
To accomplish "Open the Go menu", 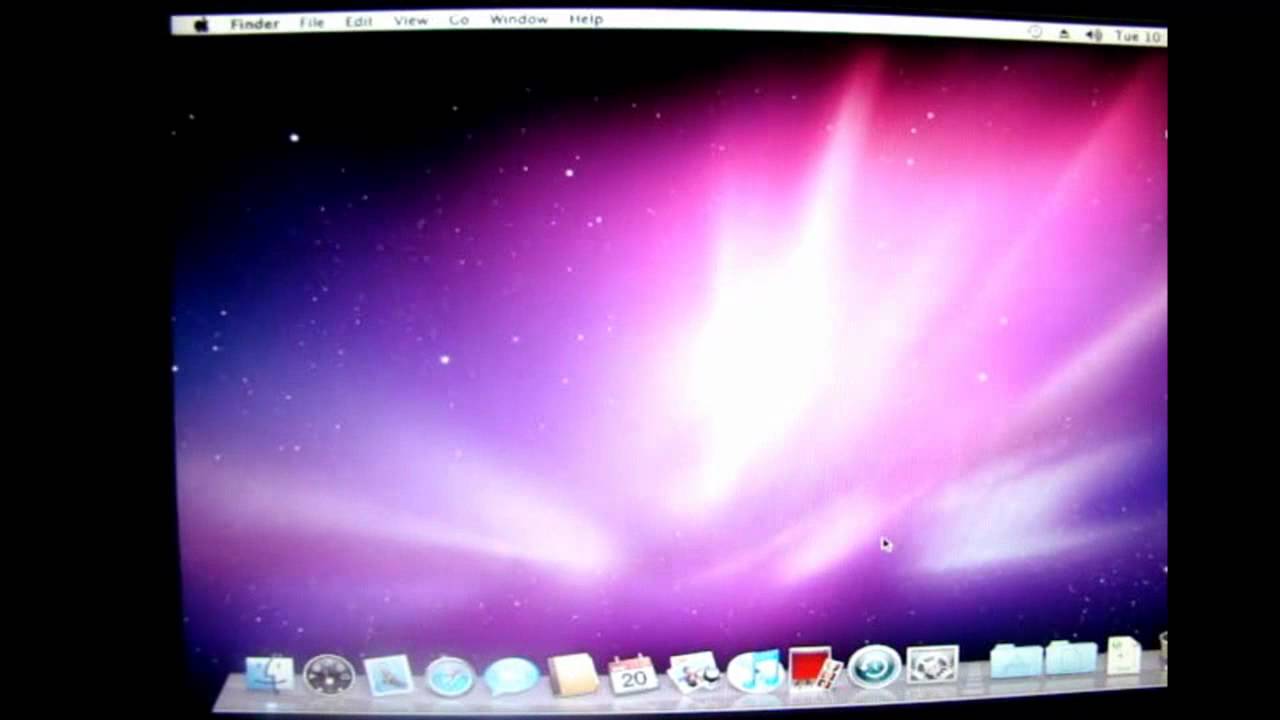I will [x=459, y=20].
